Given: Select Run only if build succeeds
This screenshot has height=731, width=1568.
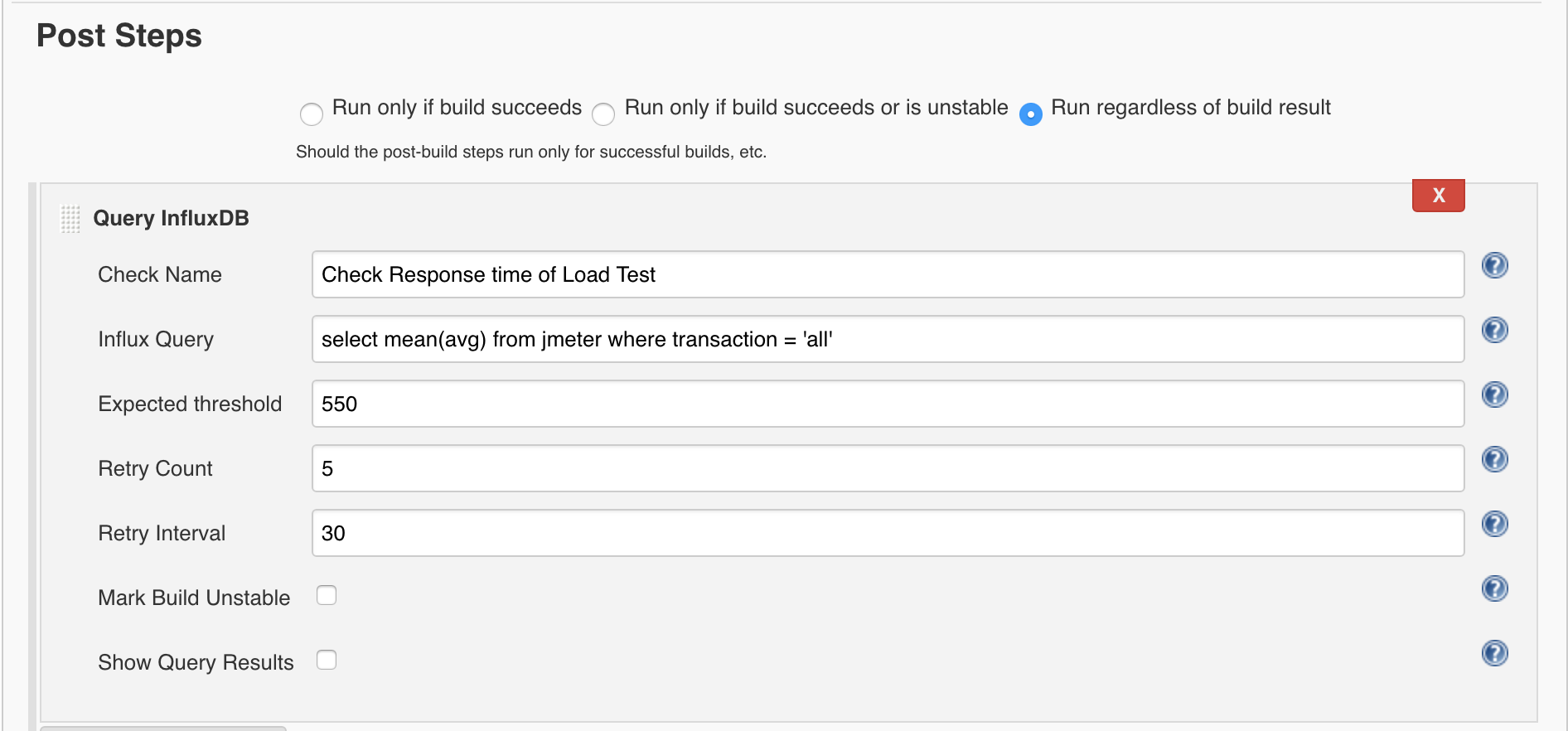Looking at the screenshot, I should 312,114.
